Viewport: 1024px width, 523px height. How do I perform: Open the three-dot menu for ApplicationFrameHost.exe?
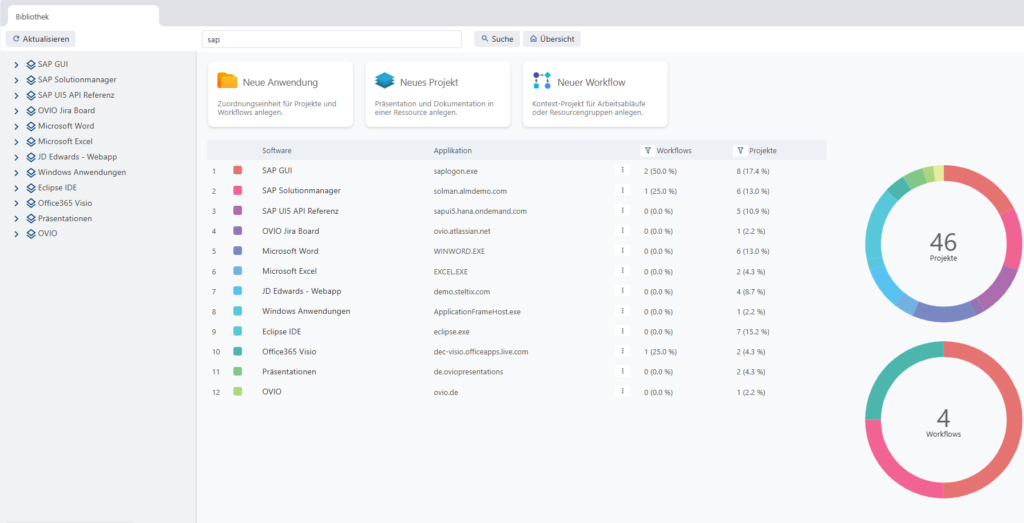pyautogui.click(x=622, y=311)
